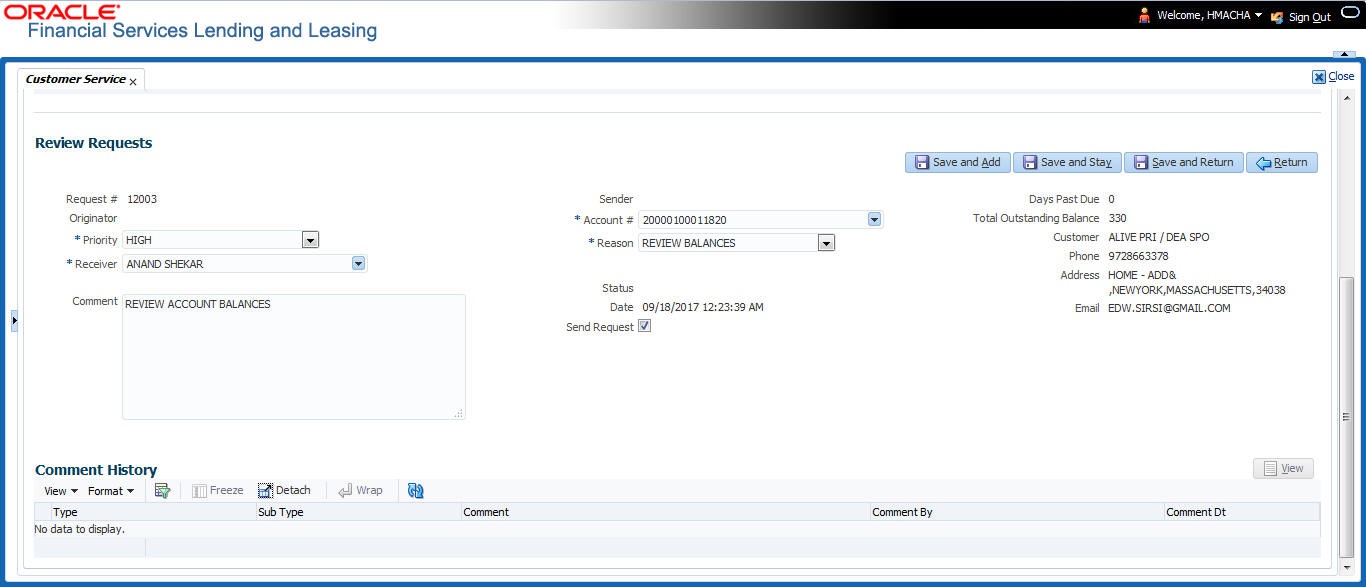
Task: Expand the Account # dropdown list
Action: 874,220
